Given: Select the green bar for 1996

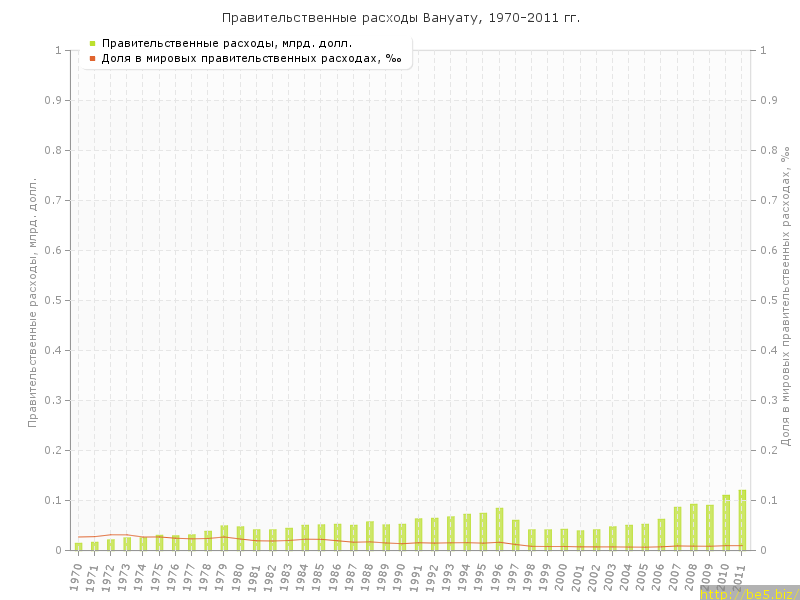Looking at the screenshot, I should click(499, 529).
